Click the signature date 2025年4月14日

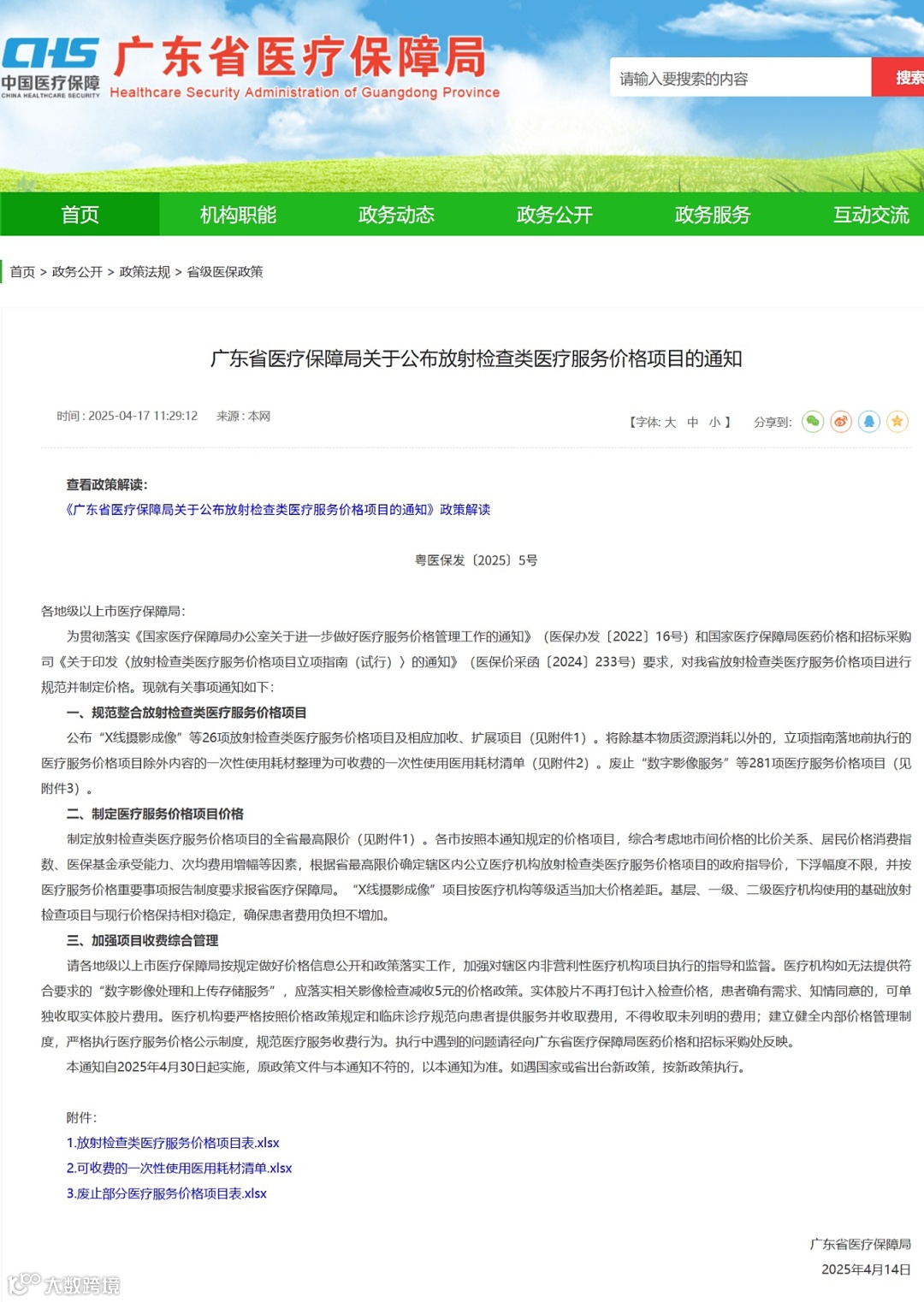click(x=866, y=1269)
